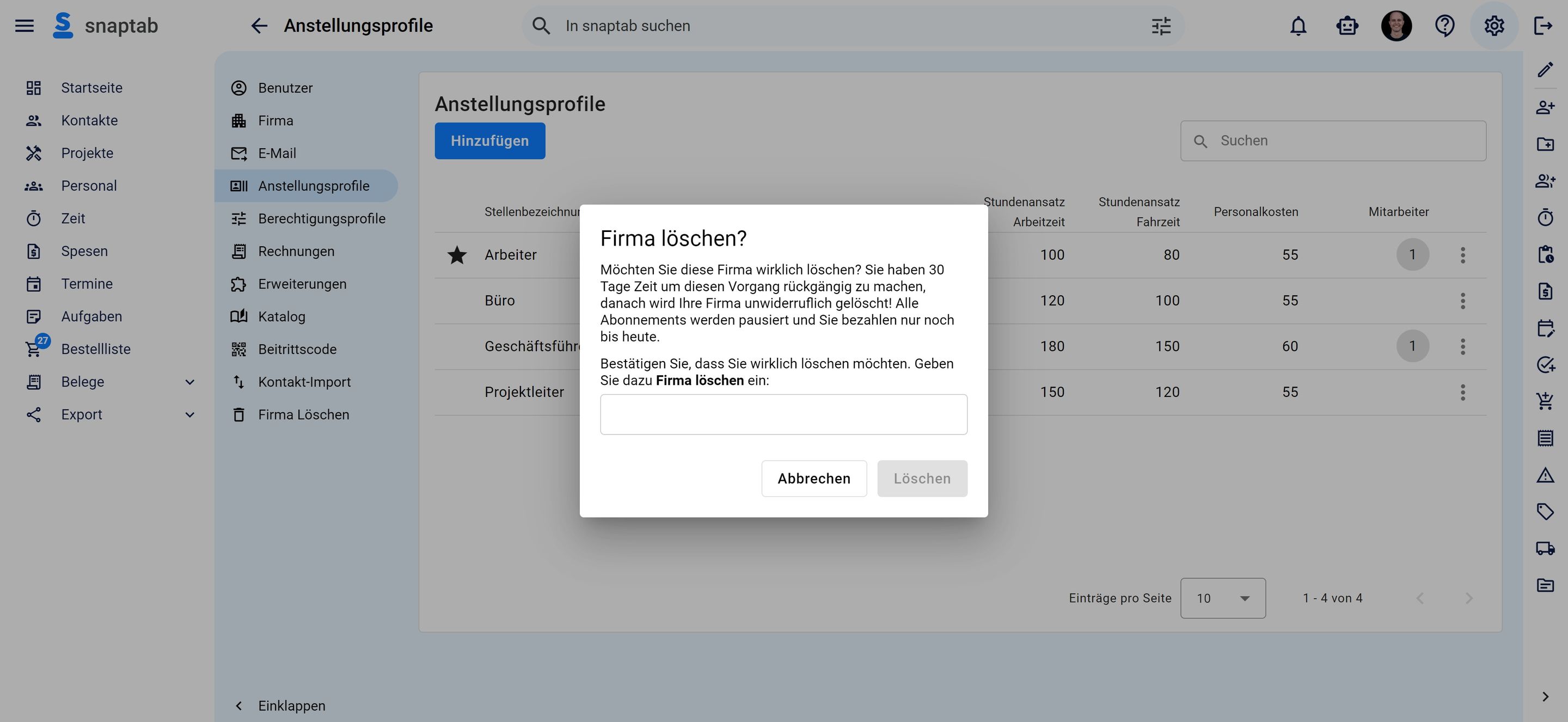Expand right rail with bottom chevron
Image resolution: width=1568 pixels, height=722 pixels.
(x=1545, y=696)
